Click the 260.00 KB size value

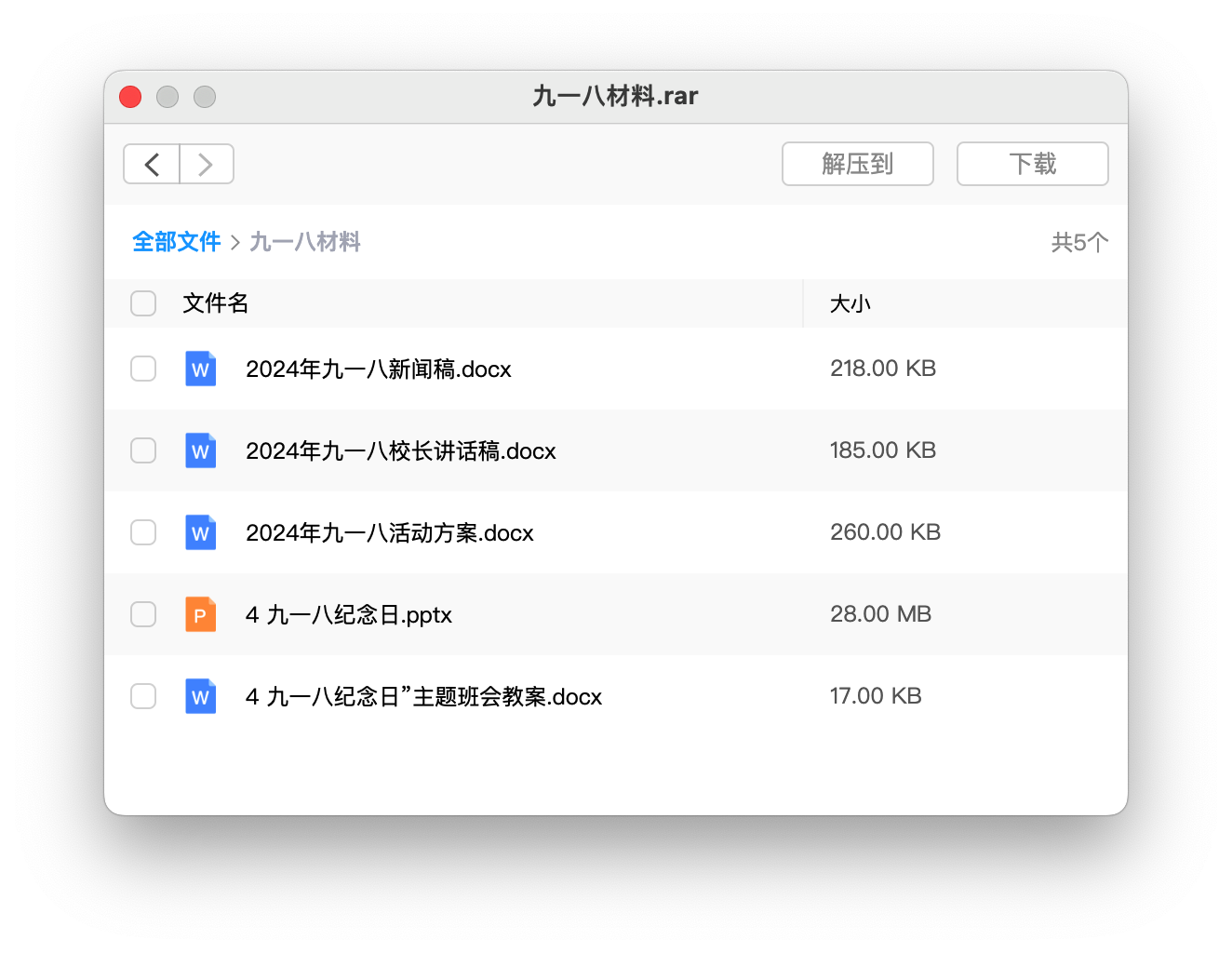(x=886, y=532)
